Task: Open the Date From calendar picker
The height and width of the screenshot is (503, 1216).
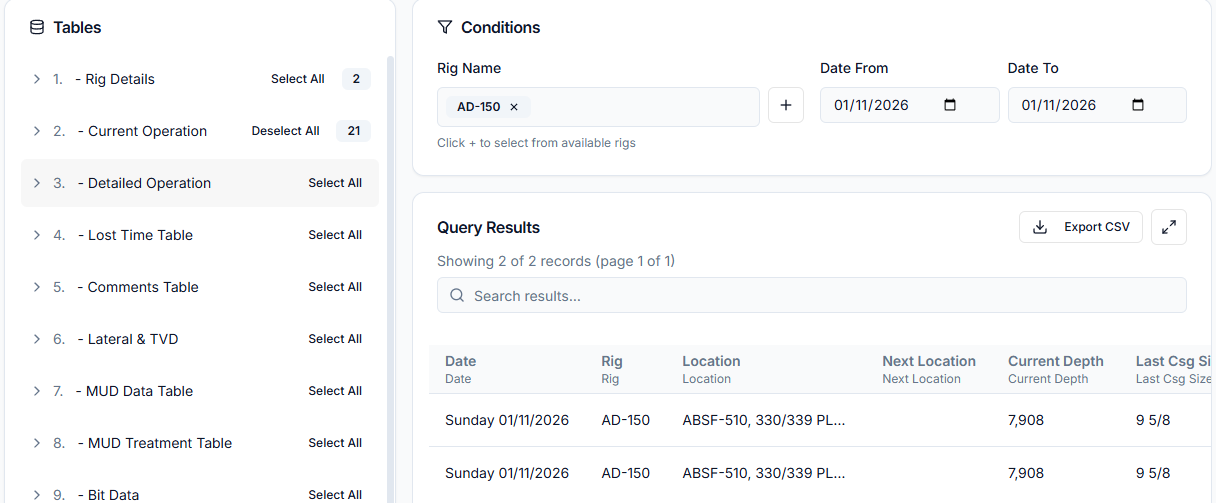Action: tap(950, 105)
